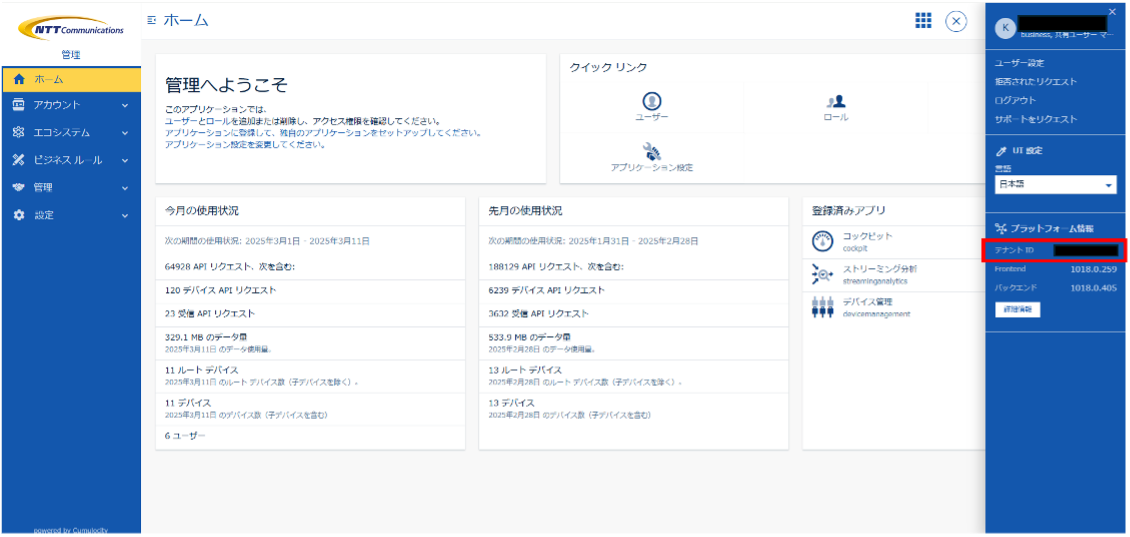
Task: Click the 設定 gear icon
Action: tap(19, 215)
